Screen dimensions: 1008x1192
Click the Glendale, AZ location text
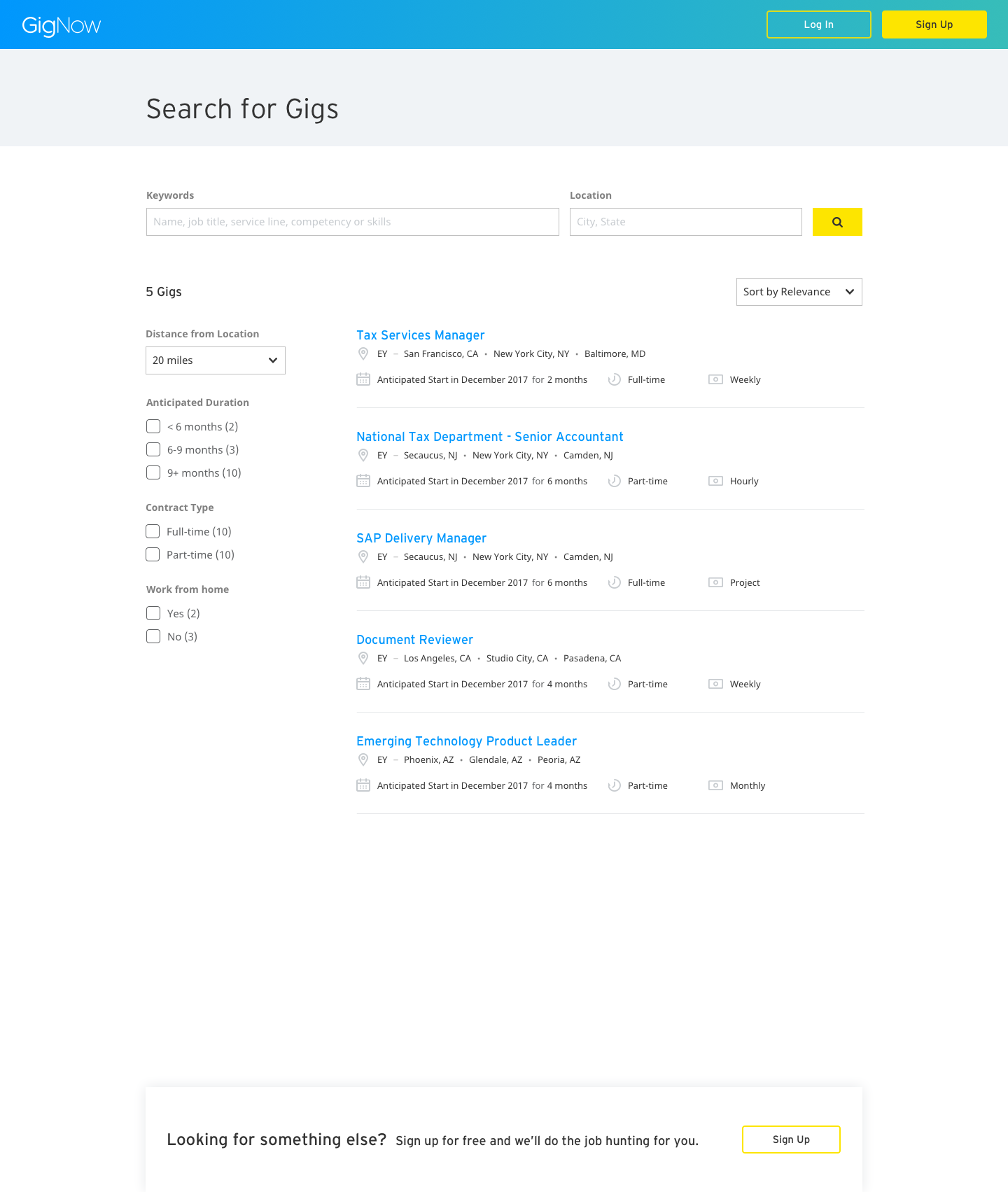(496, 759)
